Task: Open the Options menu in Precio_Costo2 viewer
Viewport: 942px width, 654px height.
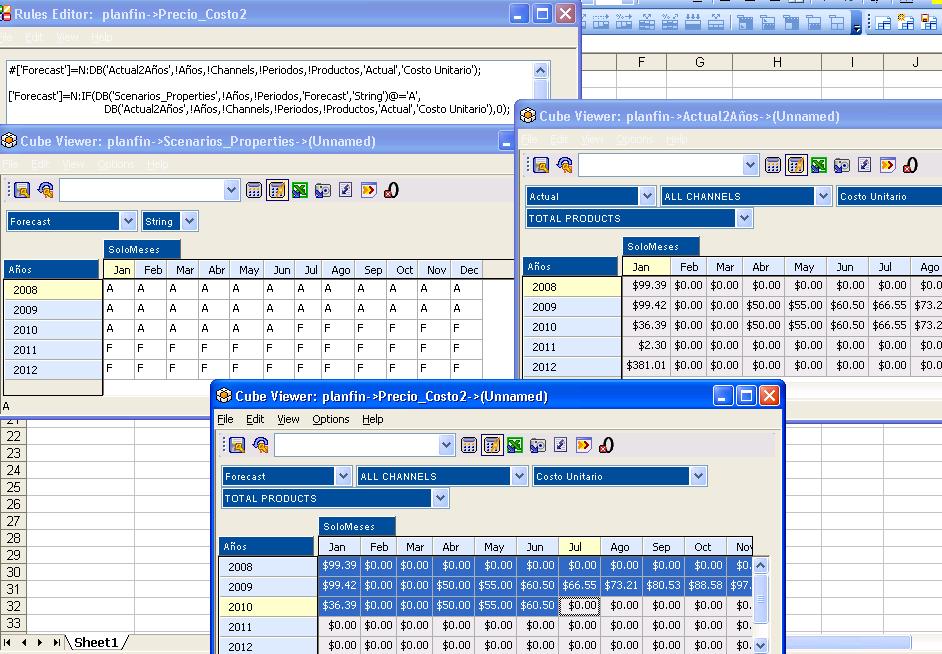Action: [x=330, y=419]
